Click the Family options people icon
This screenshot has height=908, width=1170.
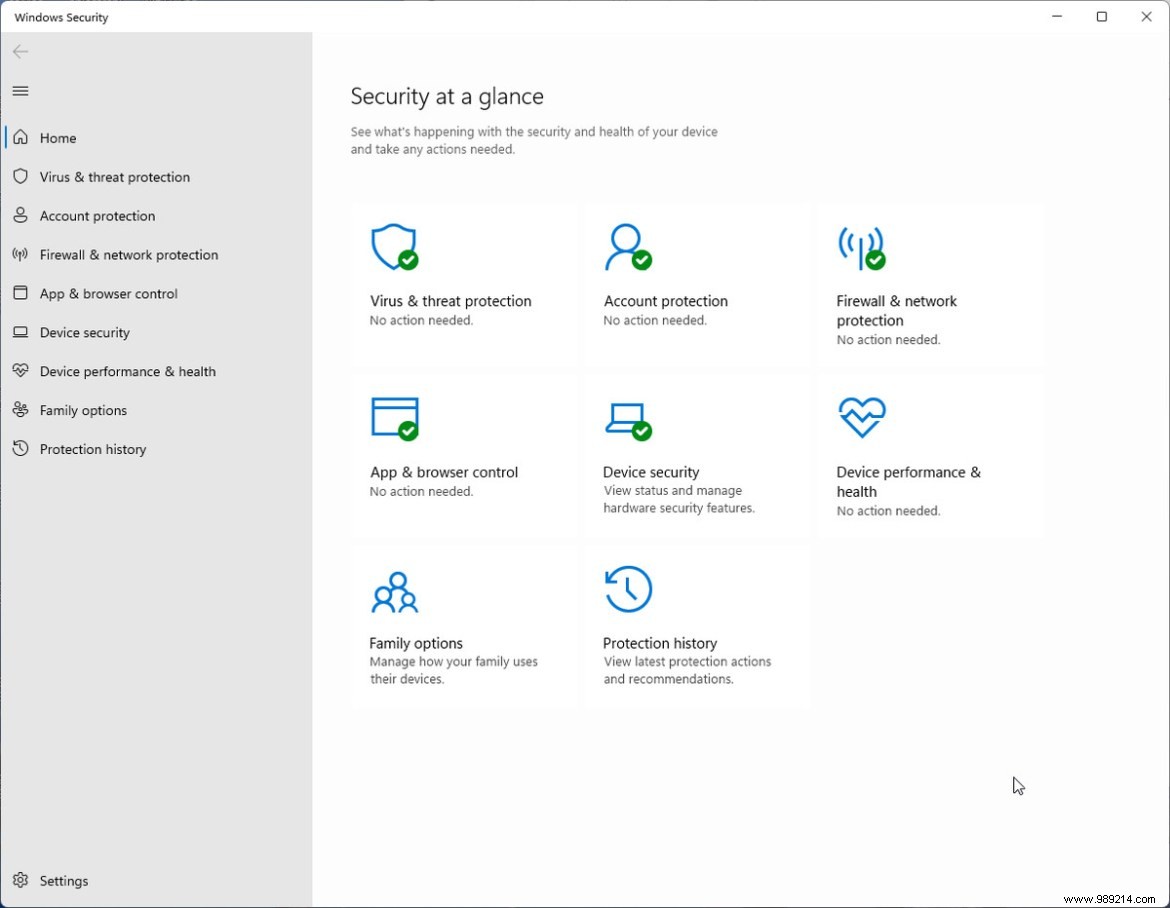tap(394, 589)
